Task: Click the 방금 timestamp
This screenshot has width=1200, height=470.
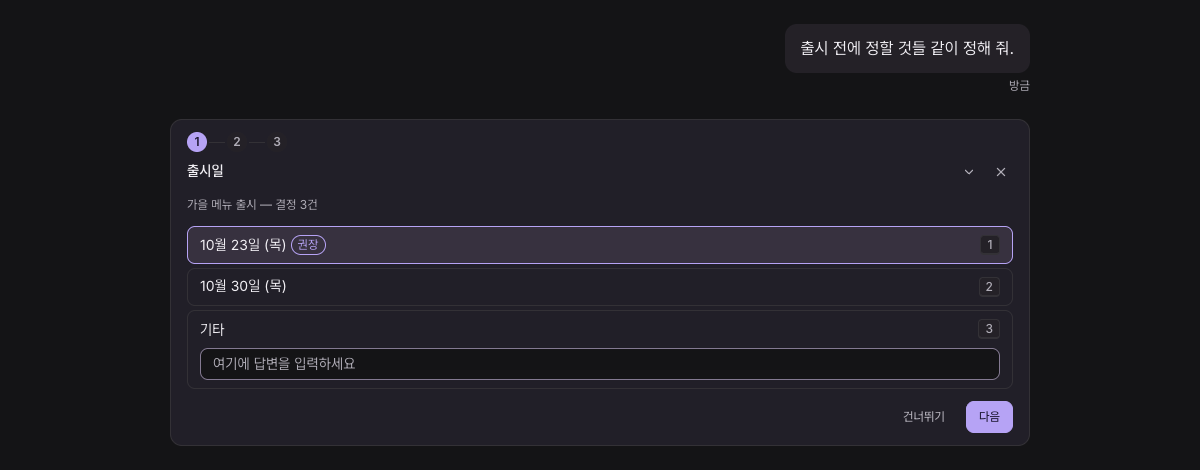Action: [1019, 86]
